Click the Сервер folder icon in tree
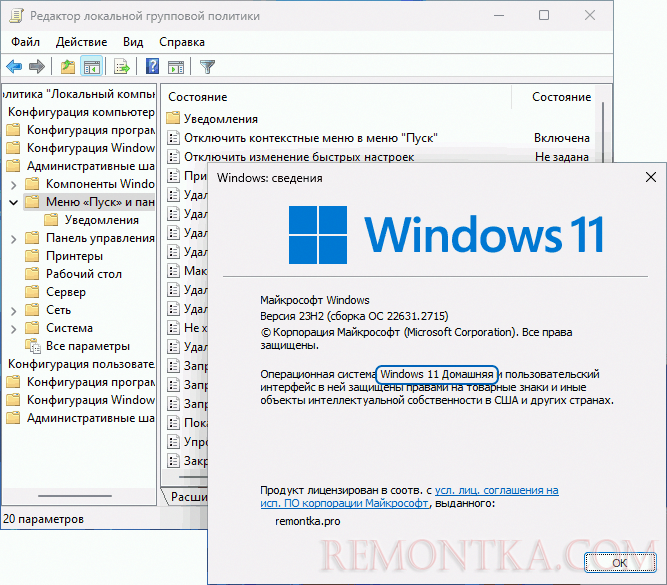The width and height of the screenshot is (667, 585). pyautogui.click(x=32, y=292)
